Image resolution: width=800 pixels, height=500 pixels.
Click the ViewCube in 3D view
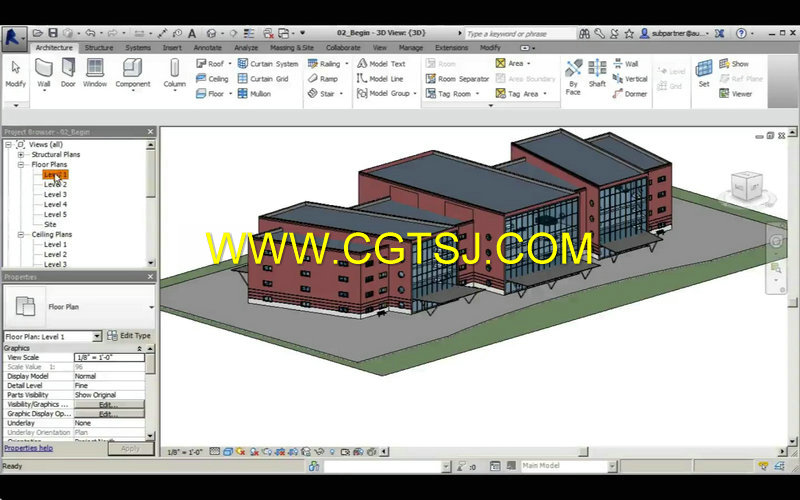point(747,186)
